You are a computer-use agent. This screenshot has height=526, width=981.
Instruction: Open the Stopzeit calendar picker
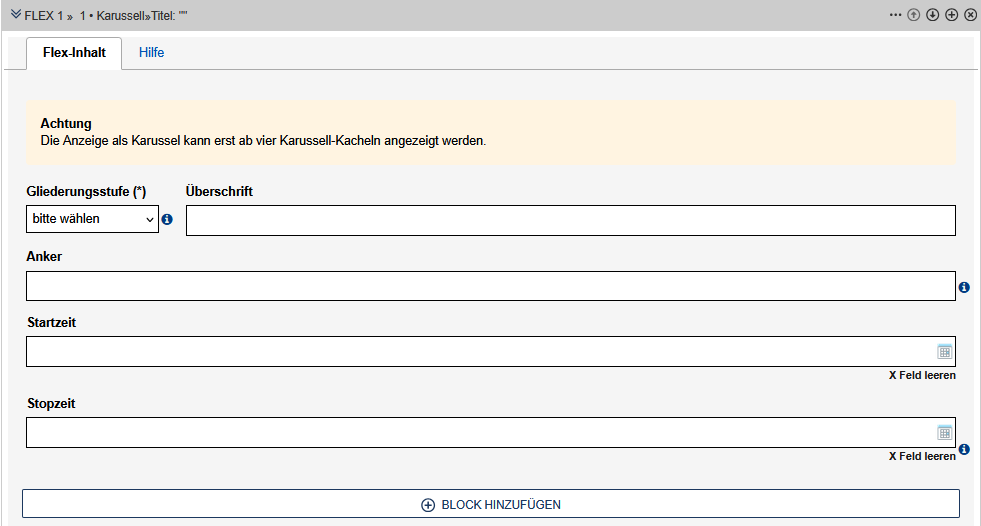944,432
